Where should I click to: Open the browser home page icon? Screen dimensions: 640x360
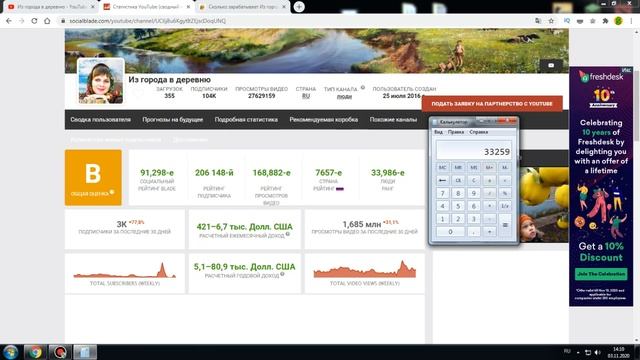point(47,21)
